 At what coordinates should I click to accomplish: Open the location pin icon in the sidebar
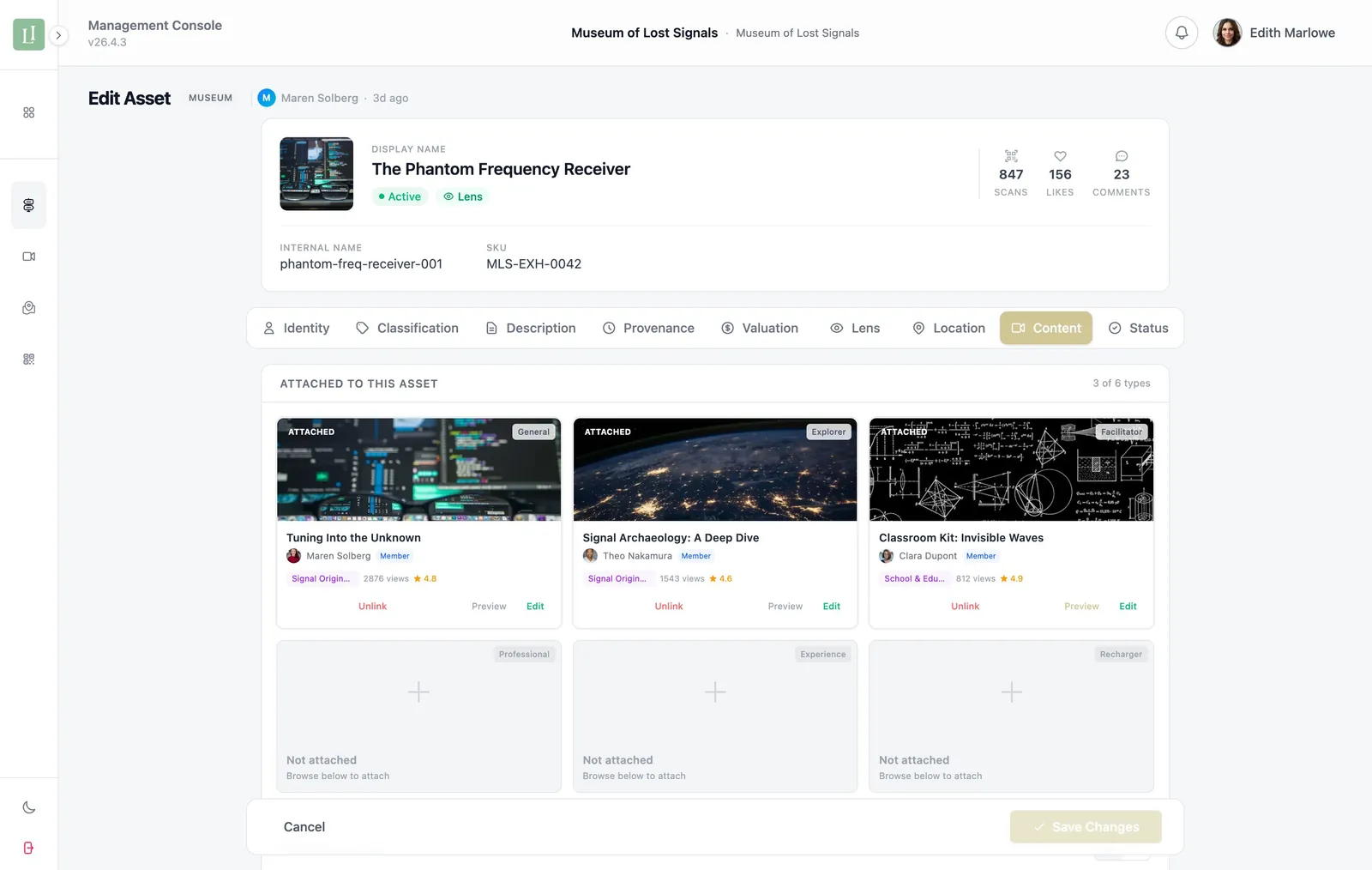pos(28,307)
